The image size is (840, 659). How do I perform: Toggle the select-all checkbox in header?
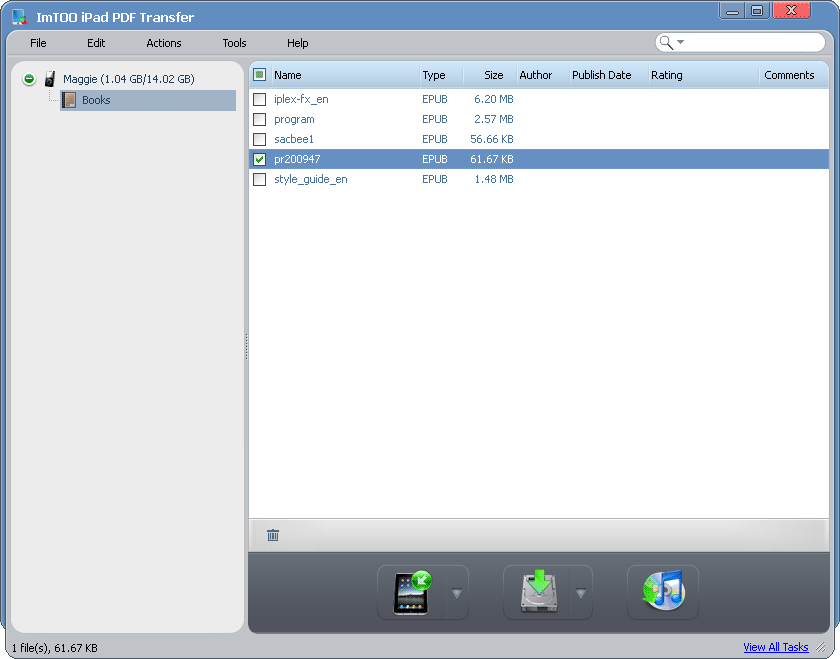pyautogui.click(x=259, y=74)
